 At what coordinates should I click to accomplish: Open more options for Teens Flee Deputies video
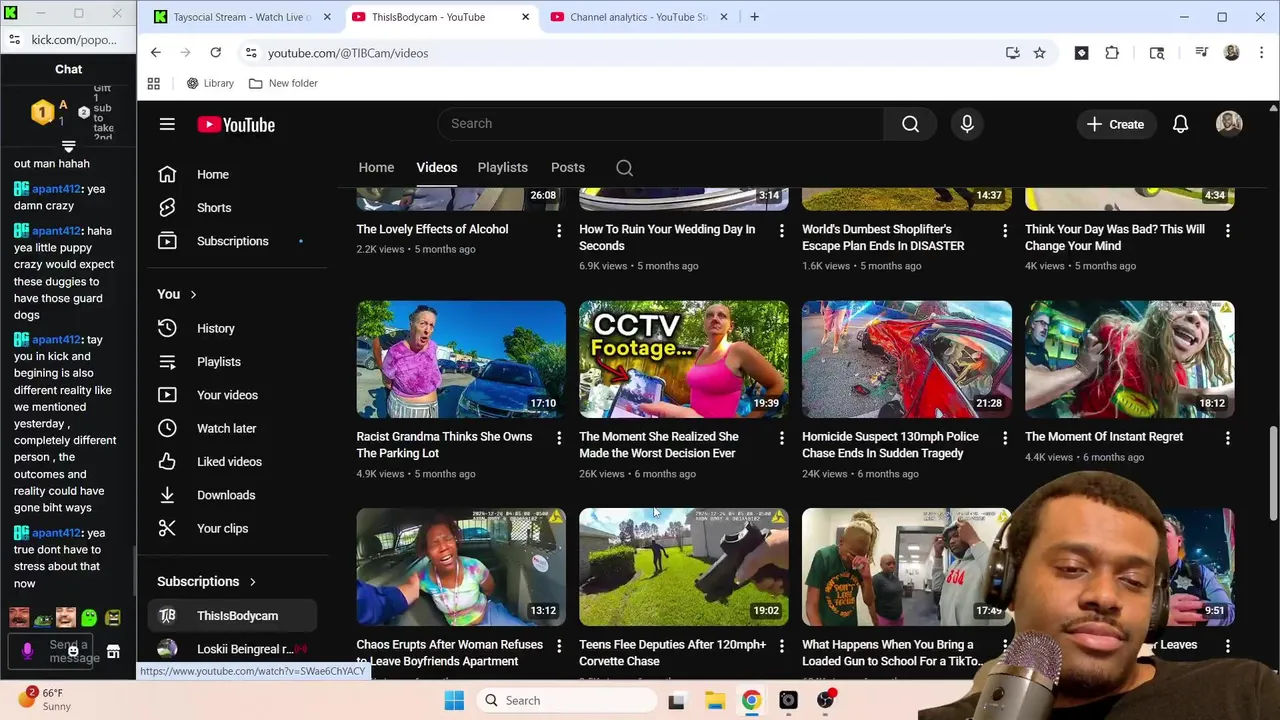coord(781,646)
